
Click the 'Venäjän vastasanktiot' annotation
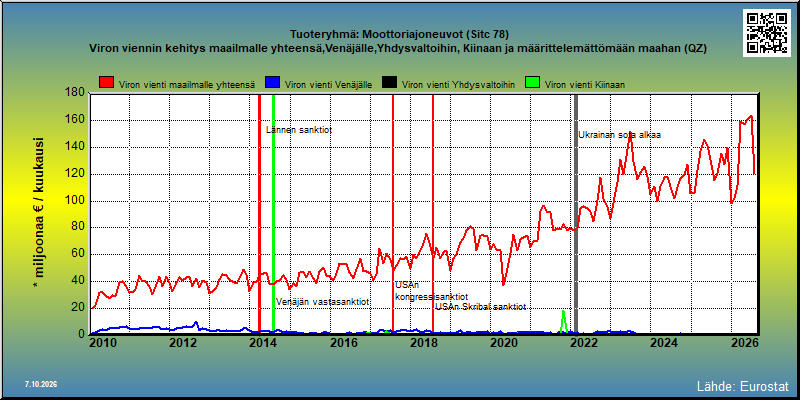[322, 302]
